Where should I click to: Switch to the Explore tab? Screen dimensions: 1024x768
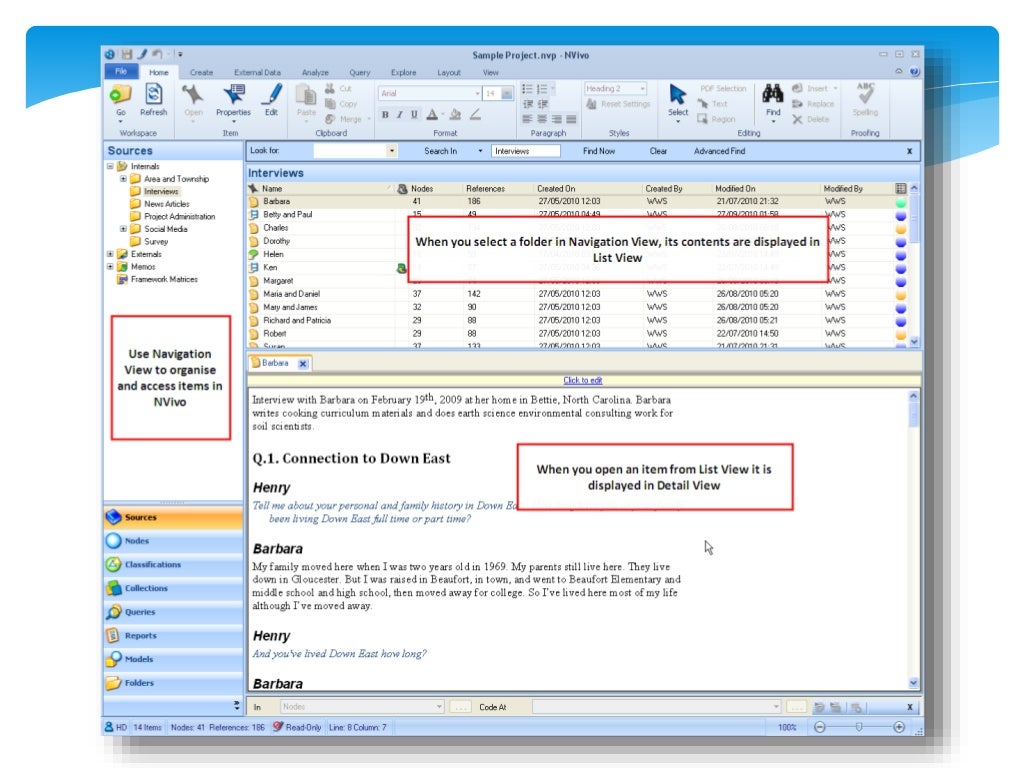(x=403, y=72)
